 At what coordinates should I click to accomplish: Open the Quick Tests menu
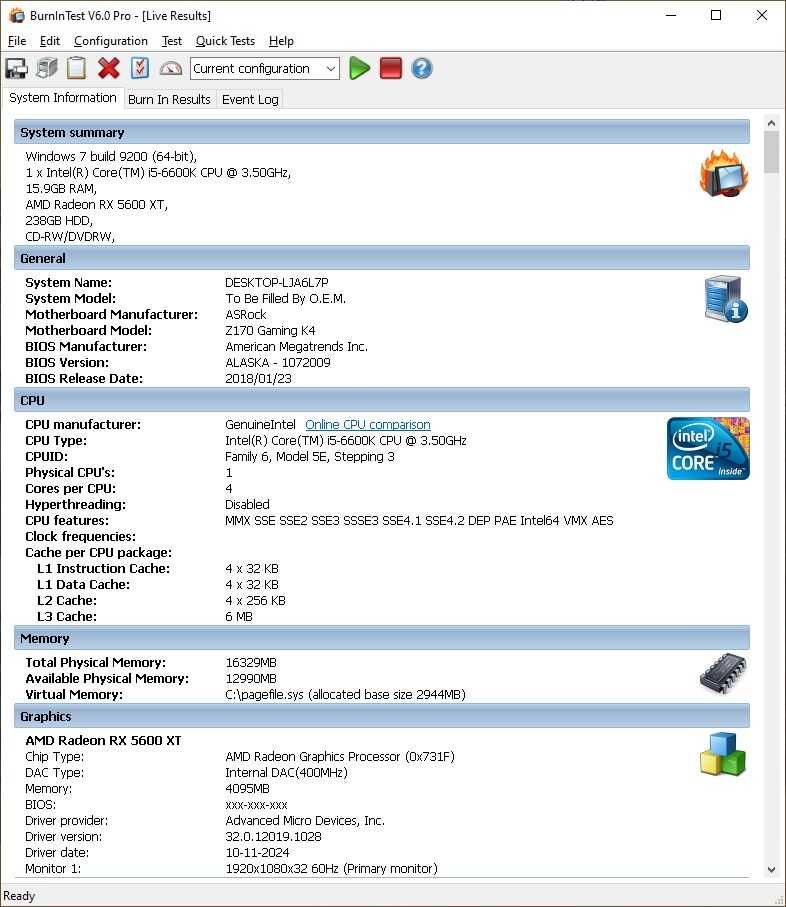point(225,41)
